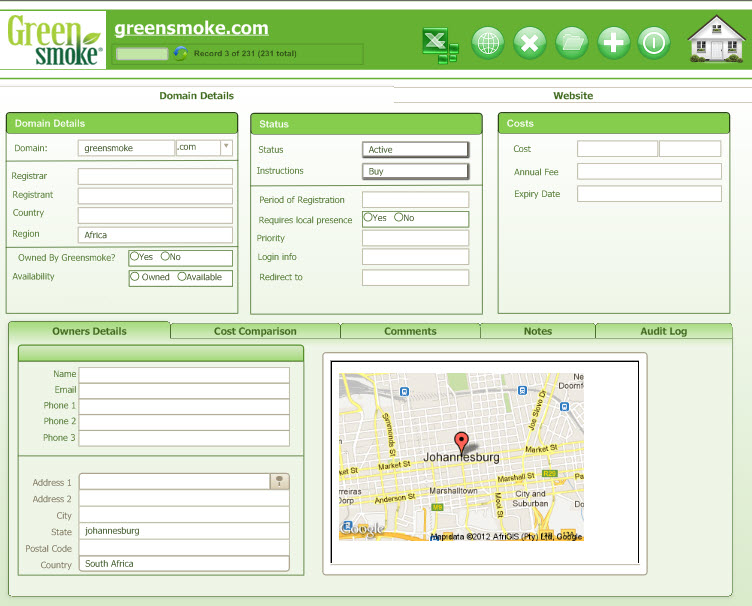Open the Instructions dropdown showing Buy
This screenshot has height=606, width=752.
click(415, 171)
